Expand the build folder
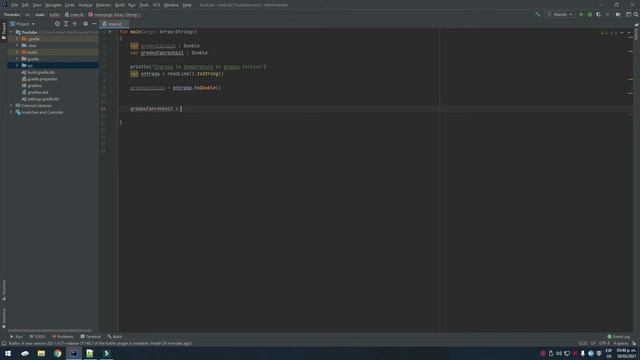Image resolution: width=640 pixels, height=360 pixels. 17,52
